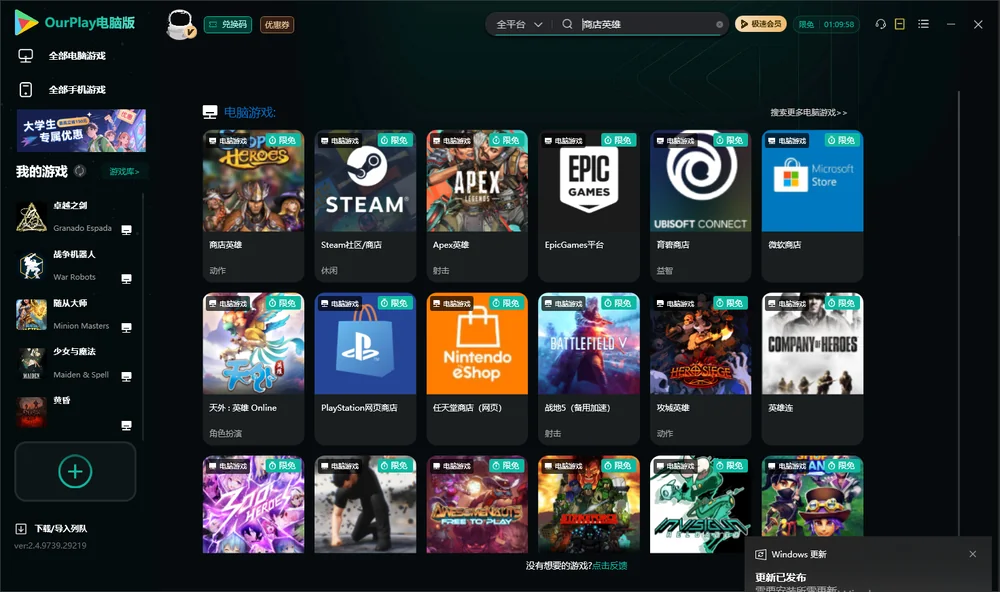Open the PlayStation网页商店 card

pos(365,369)
